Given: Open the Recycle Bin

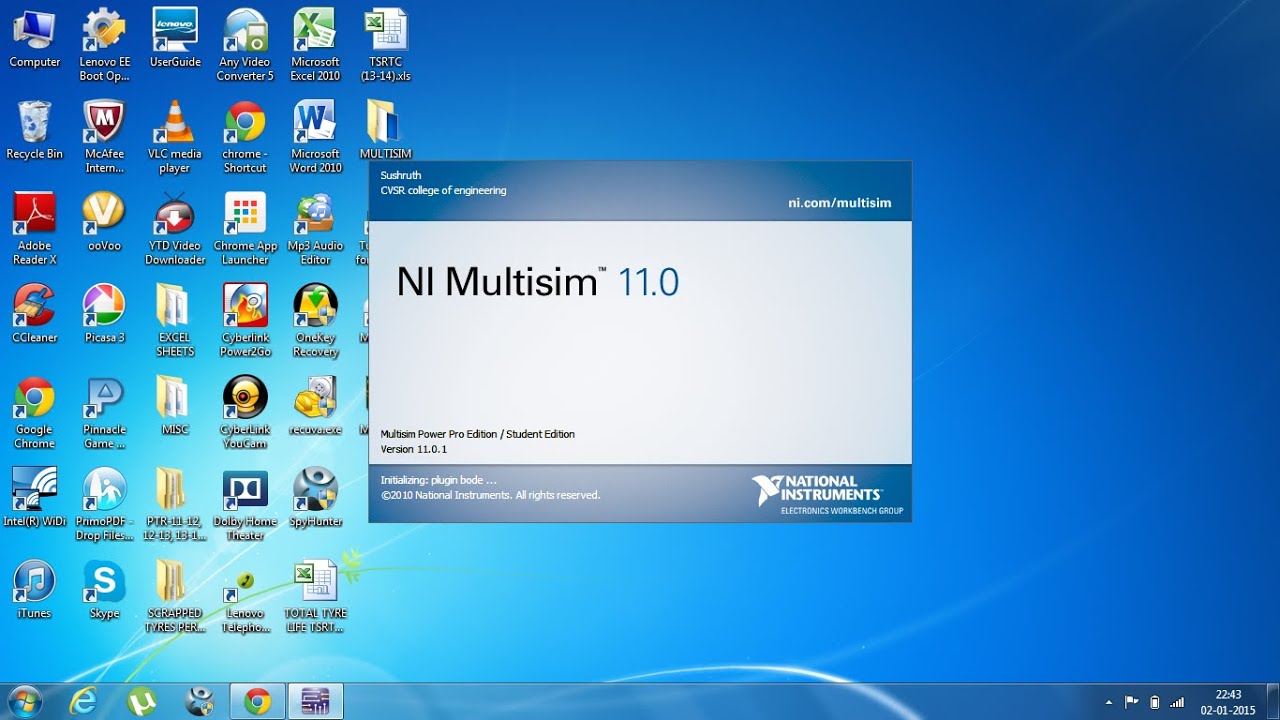Looking at the screenshot, I should click(35, 130).
